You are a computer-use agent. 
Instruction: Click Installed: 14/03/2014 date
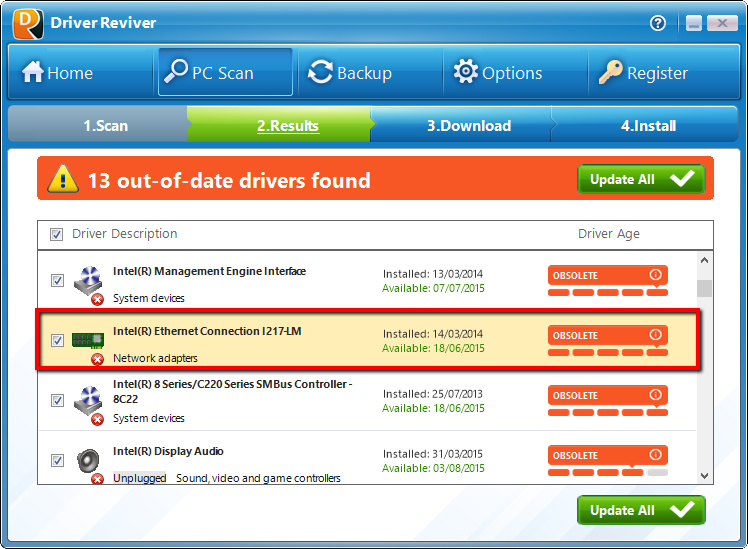pos(433,334)
